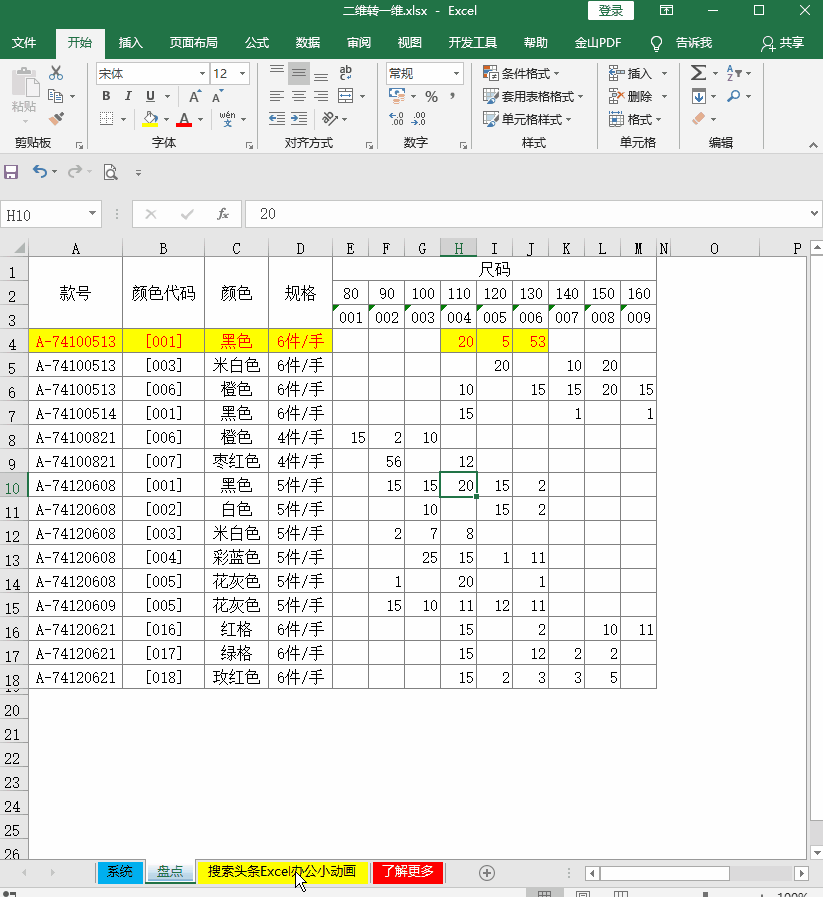Apply red font color A
Viewport: 823px width, 897px height.
tap(184, 119)
